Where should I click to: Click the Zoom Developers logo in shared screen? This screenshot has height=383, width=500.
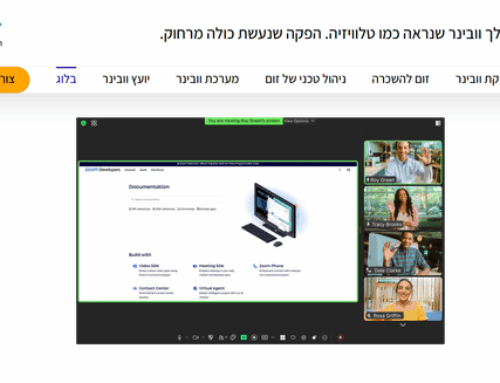tap(102, 170)
